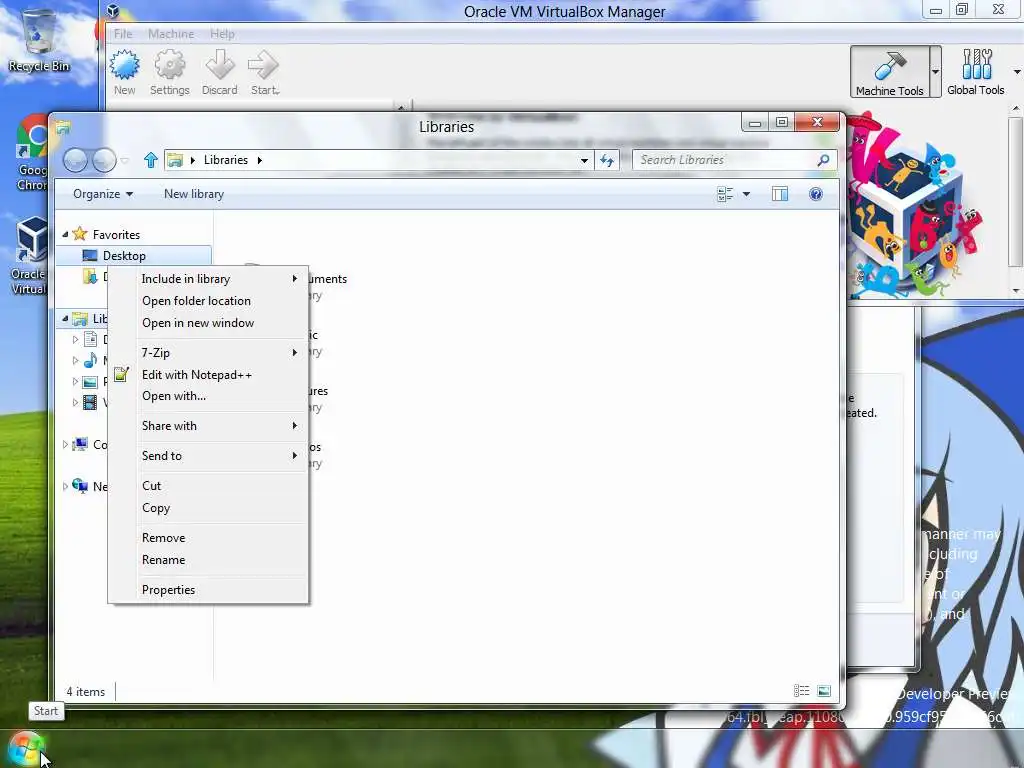1024x768 pixels.
Task: Click the Videos library filmstrip icon
Action: 90,403
